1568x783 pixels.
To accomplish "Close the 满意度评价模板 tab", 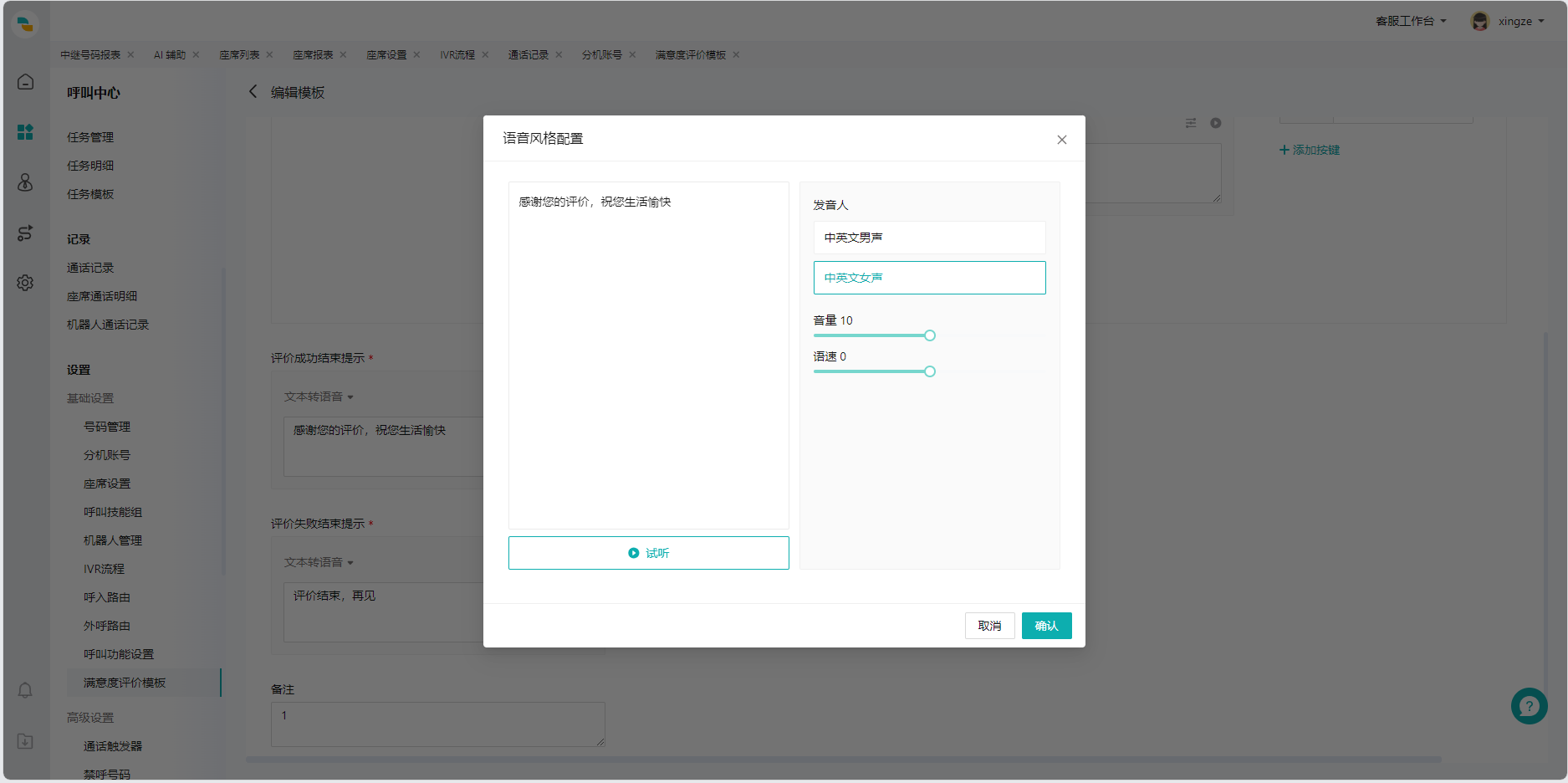I will (x=737, y=55).
